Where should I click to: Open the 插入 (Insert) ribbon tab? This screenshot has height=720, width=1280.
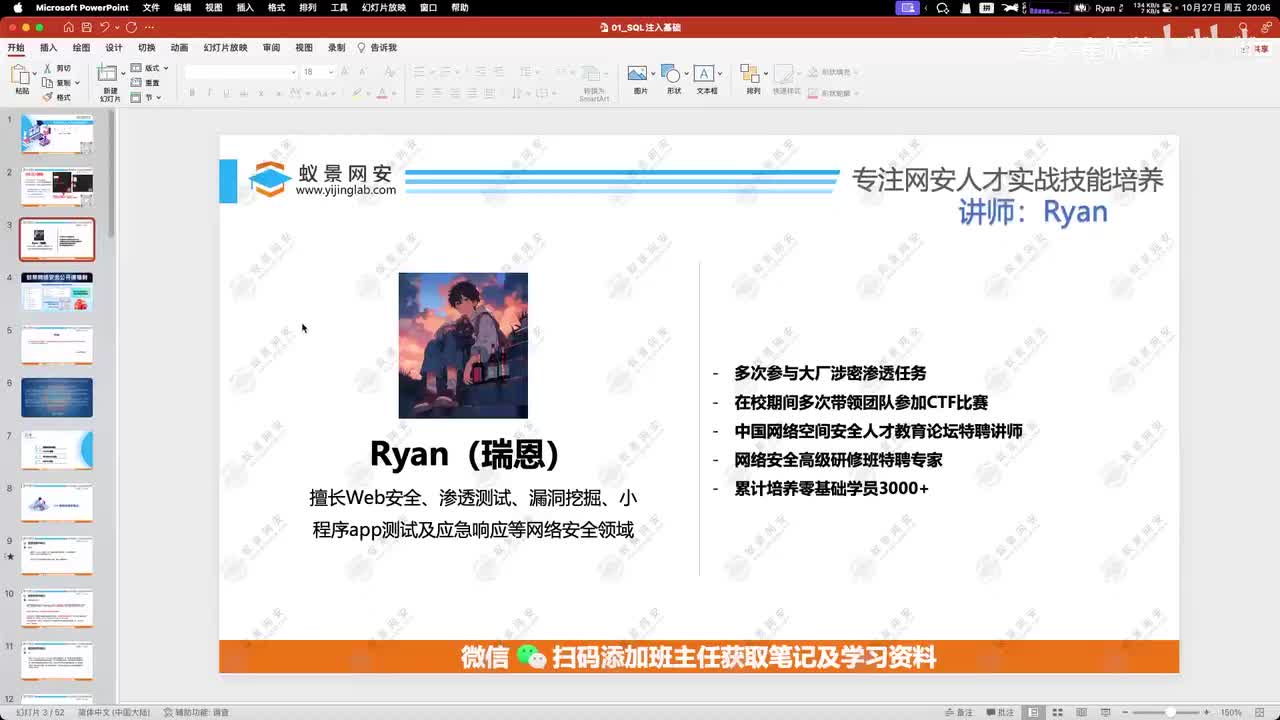coord(48,47)
